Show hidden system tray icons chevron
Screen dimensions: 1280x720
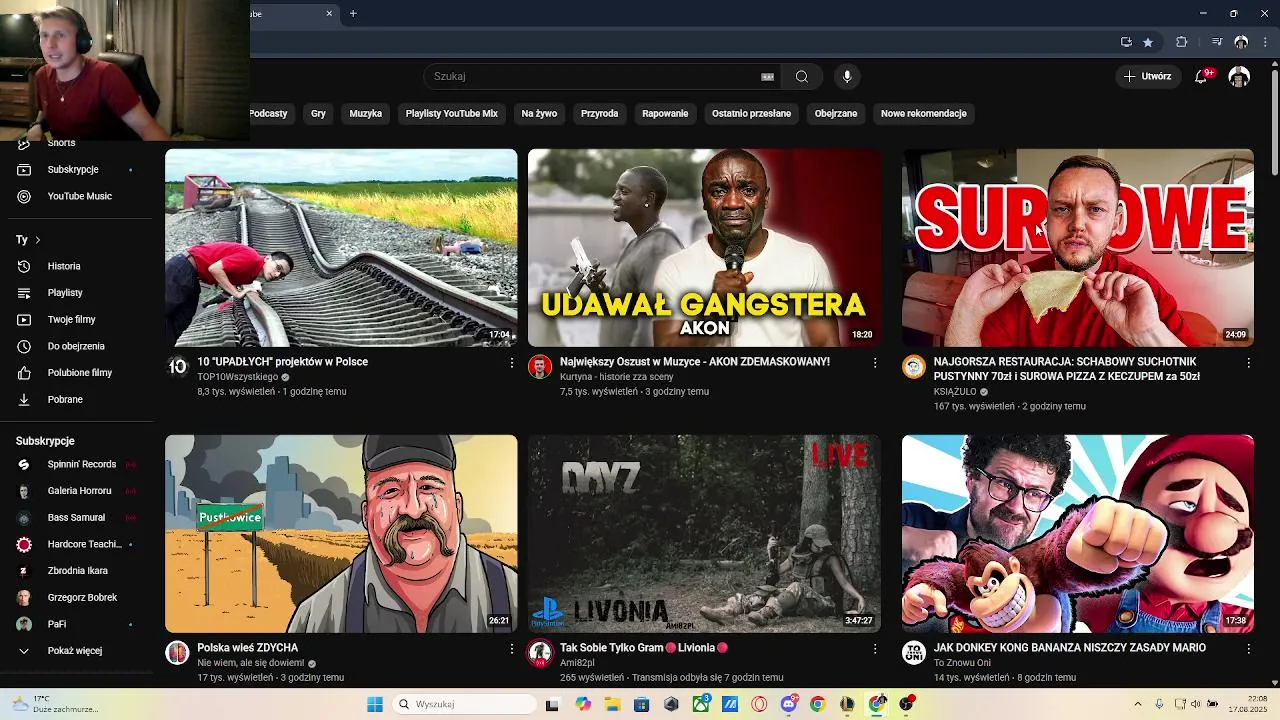1137,704
